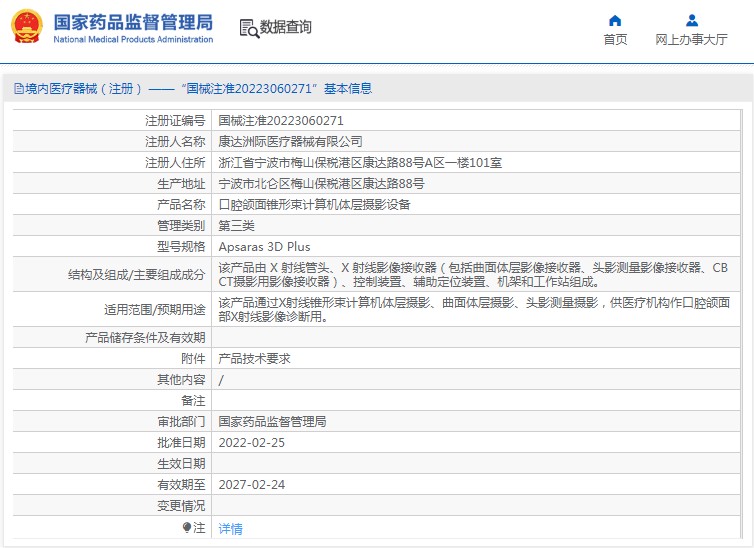The height and width of the screenshot is (548, 754).
Task: Open the 详情 details link
Action: point(230,529)
